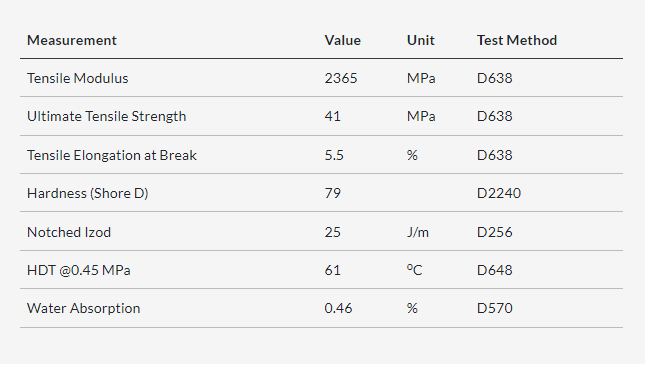Click the D570 test method cell
Screen dimensions: 648x369
click(495, 308)
